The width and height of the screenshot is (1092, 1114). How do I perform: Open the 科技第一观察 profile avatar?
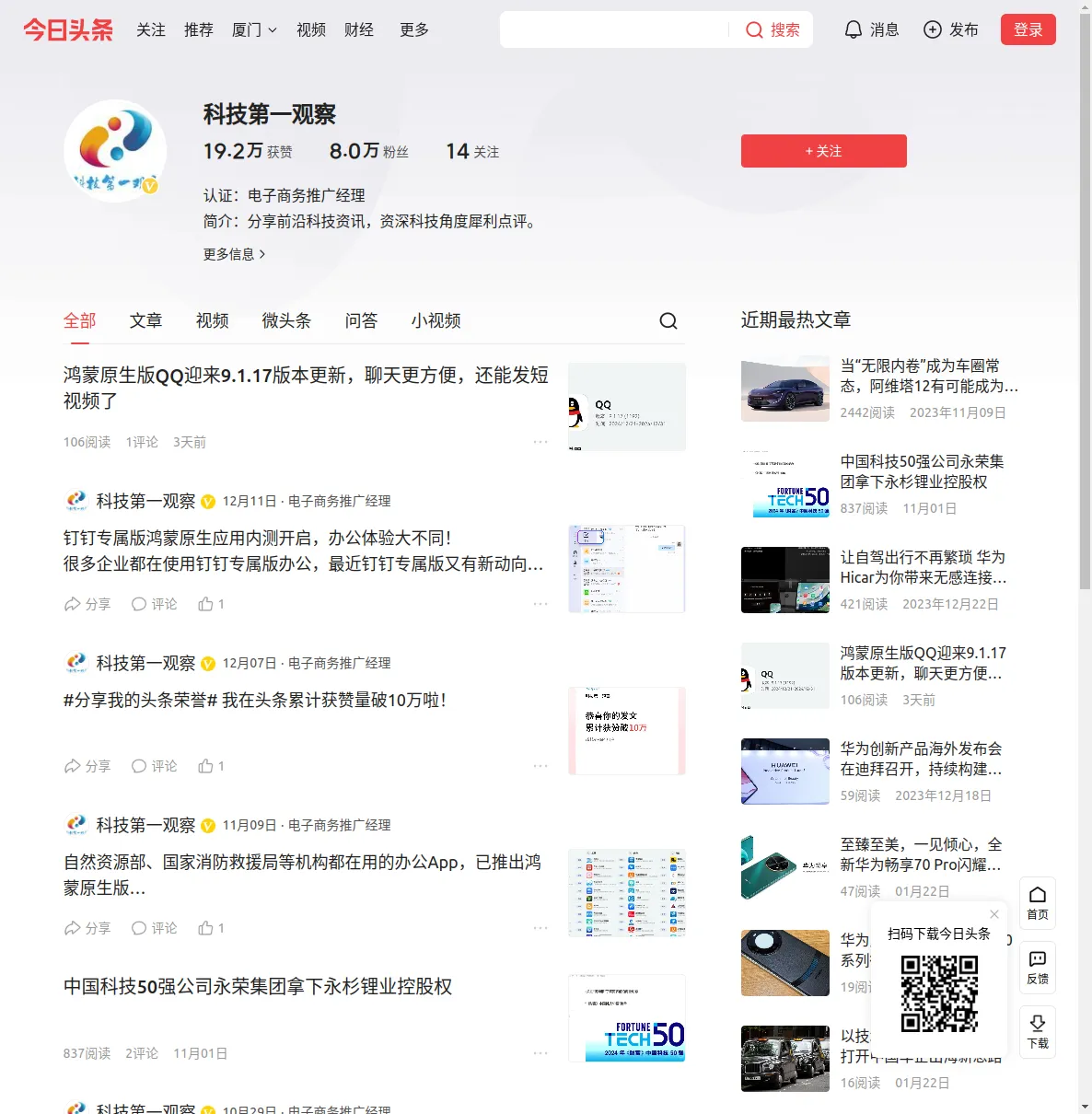point(115,150)
